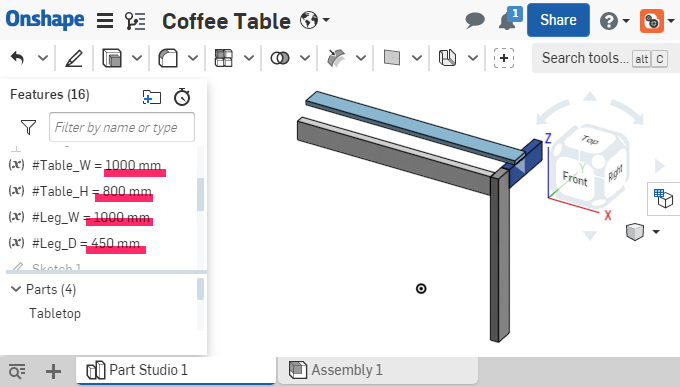Open dropdown arrow beside the Extrude tool
The height and width of the screenshot is (387, 680).
point(137,58)
